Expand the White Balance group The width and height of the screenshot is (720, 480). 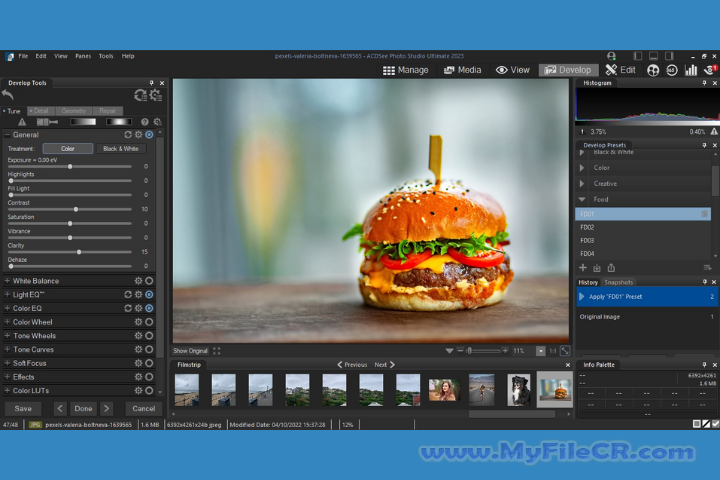click(x=7, y=281)
